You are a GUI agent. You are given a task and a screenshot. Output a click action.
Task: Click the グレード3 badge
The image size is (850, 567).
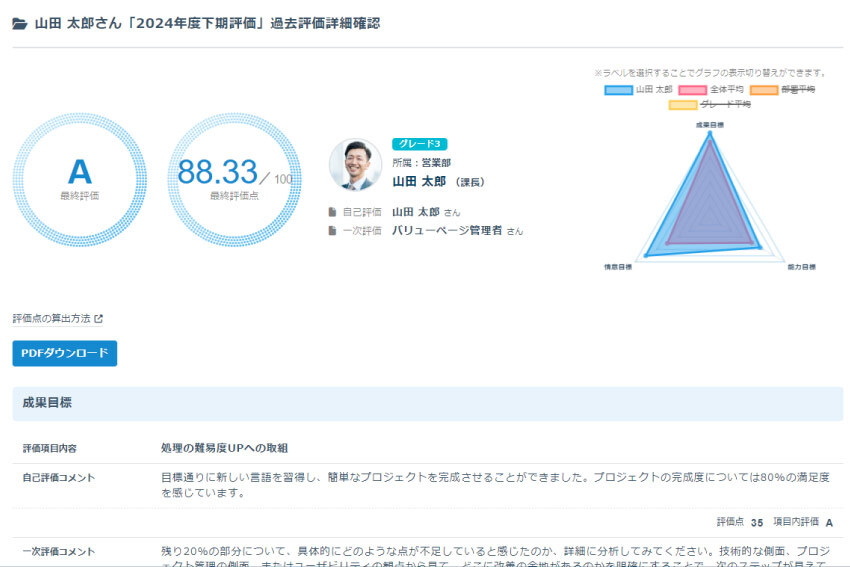coord(420,144)
